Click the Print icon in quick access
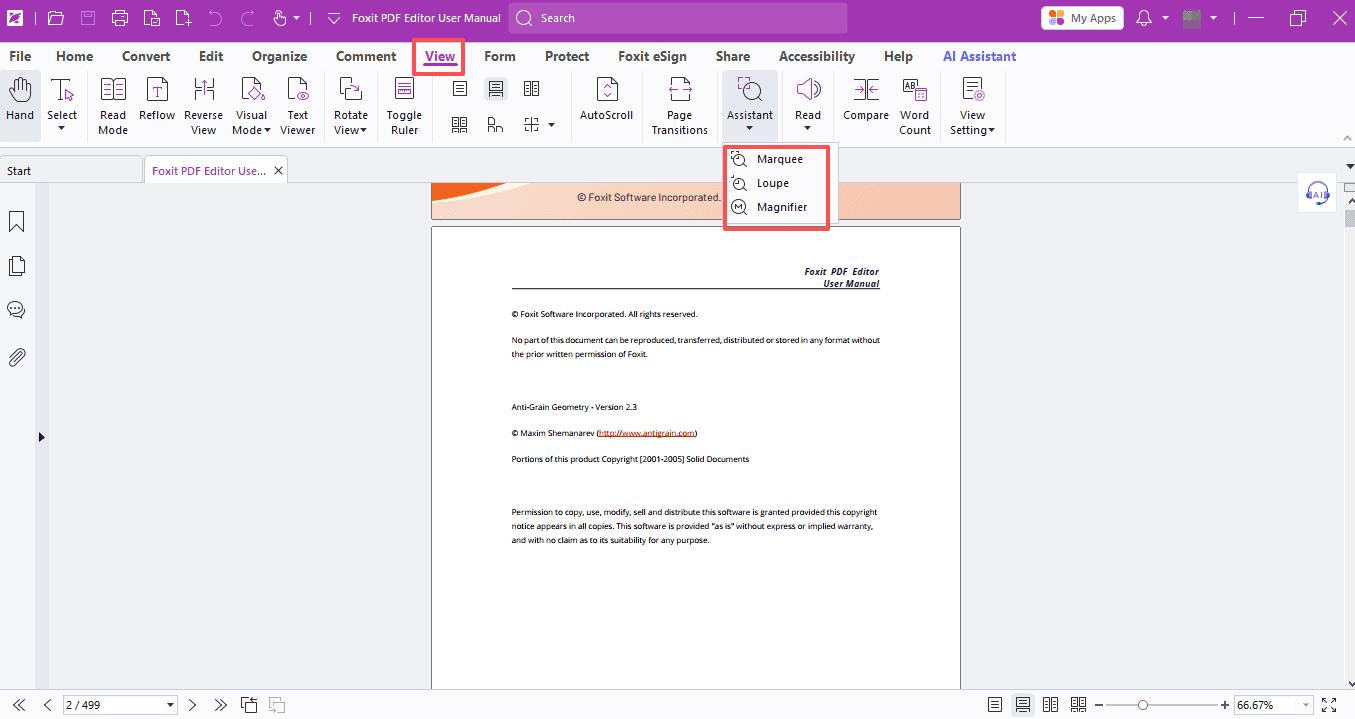The image size is (1355, 719). coord(120,18)
